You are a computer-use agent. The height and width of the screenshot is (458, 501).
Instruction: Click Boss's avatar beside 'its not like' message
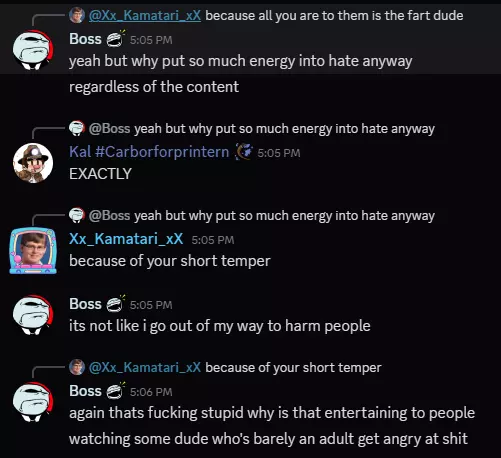[x=33, y=315]
